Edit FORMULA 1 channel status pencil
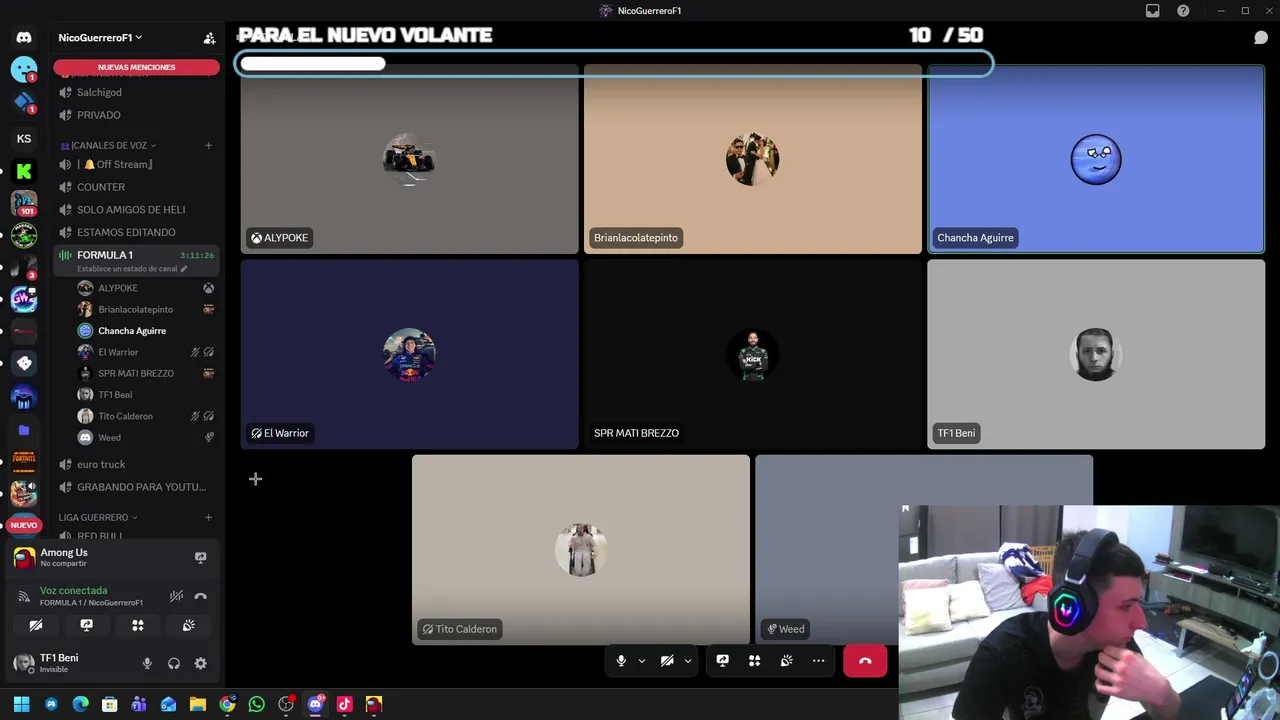This screenshot has width=1280, height=720. [184, 269]
